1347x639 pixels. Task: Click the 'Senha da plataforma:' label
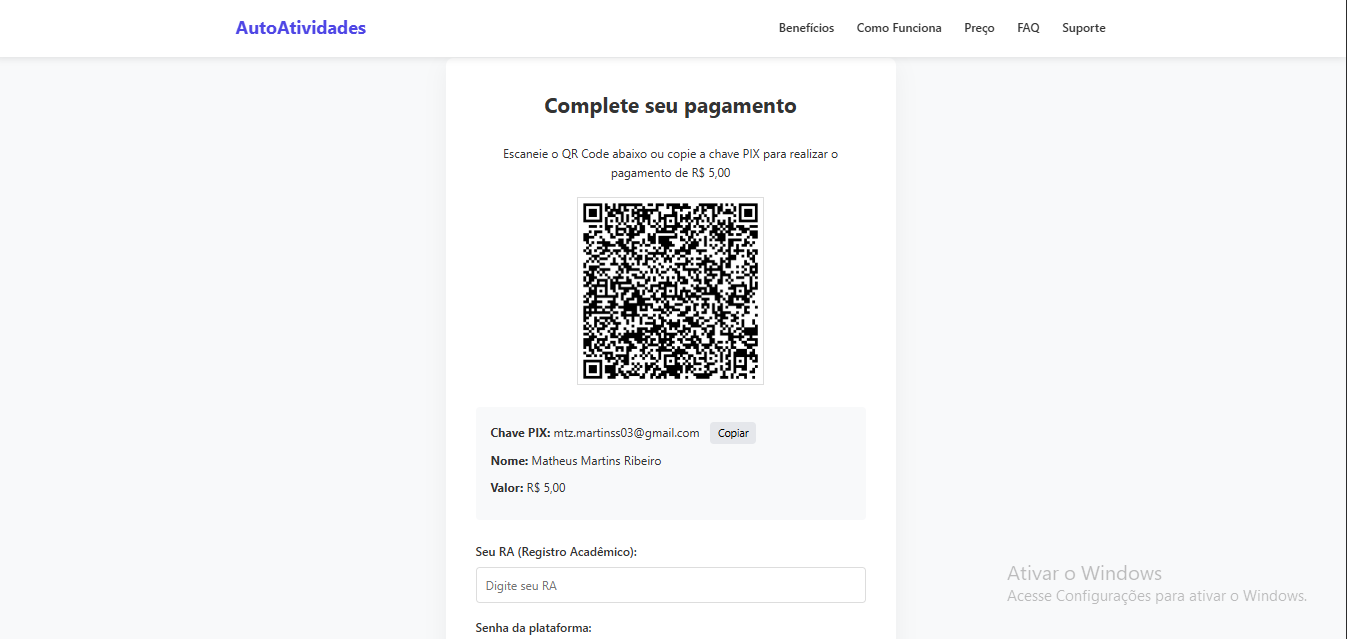point(534,628)
